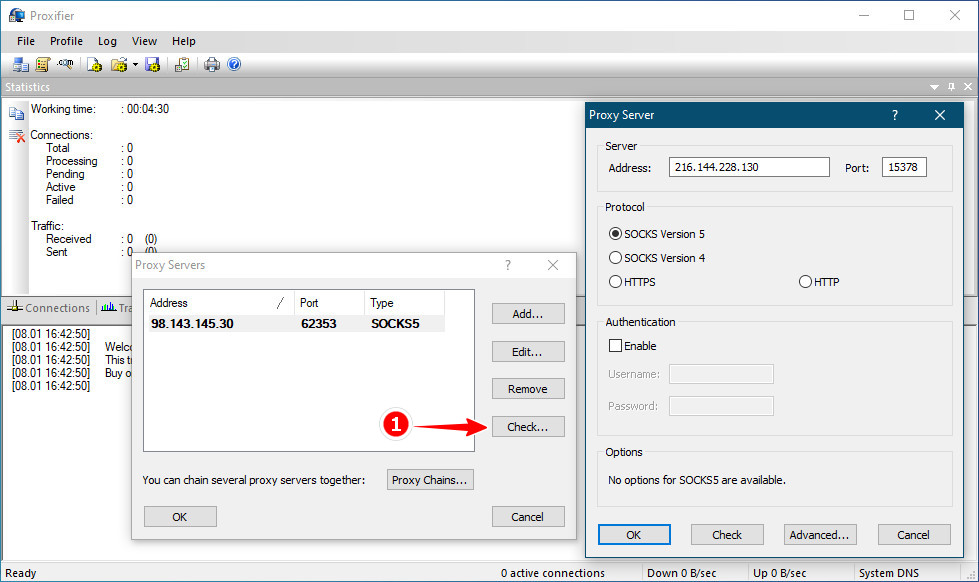This screenshot has height=582, width=979.
Task: Click Working time value 00:04:30
Action: pos(148,109)
